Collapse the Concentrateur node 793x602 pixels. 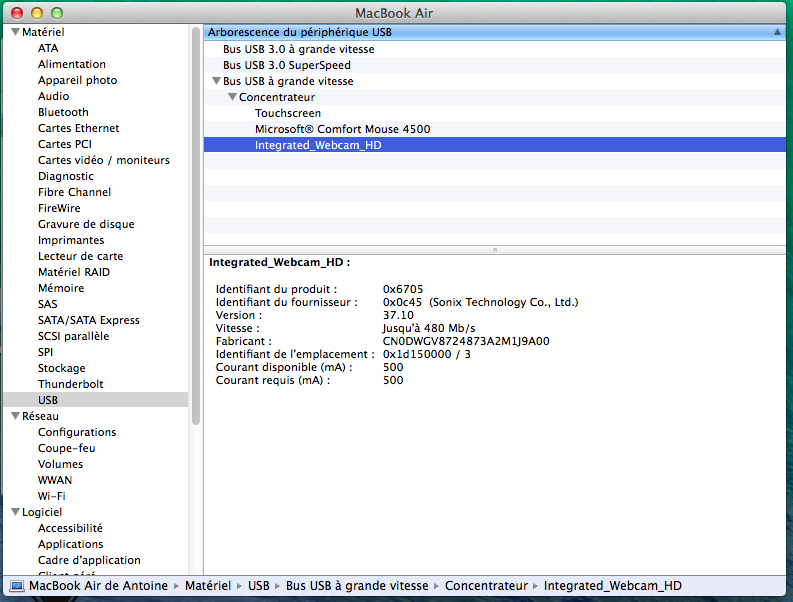click(232, 97)
